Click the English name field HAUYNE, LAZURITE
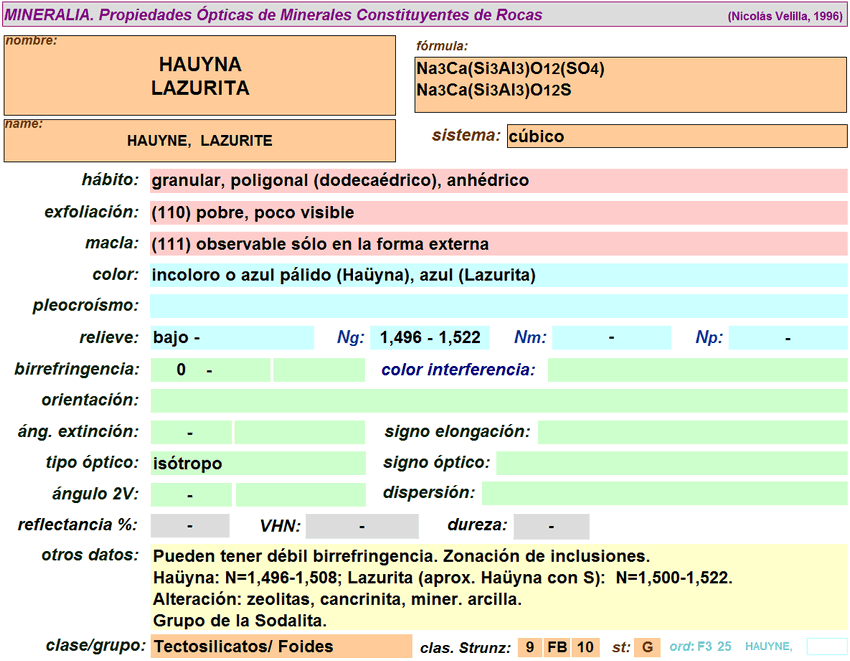Screen dimensions: 850x661 click(200, 141)
